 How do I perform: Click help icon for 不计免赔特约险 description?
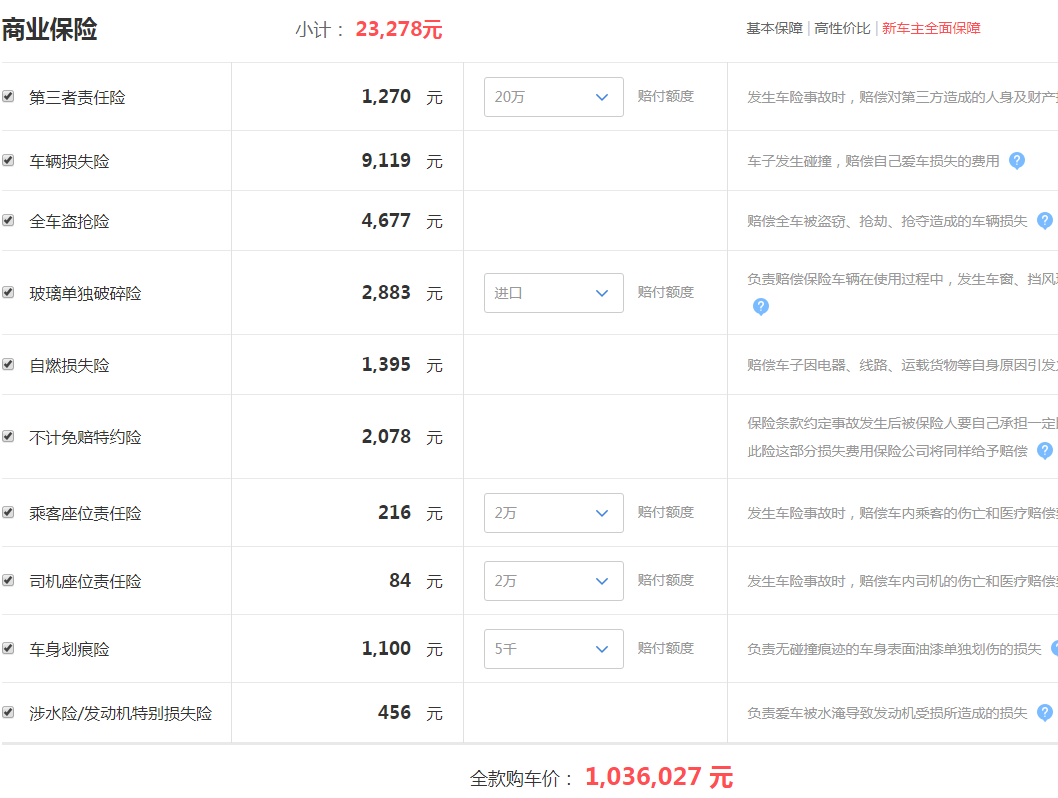tap(1045, 451)
